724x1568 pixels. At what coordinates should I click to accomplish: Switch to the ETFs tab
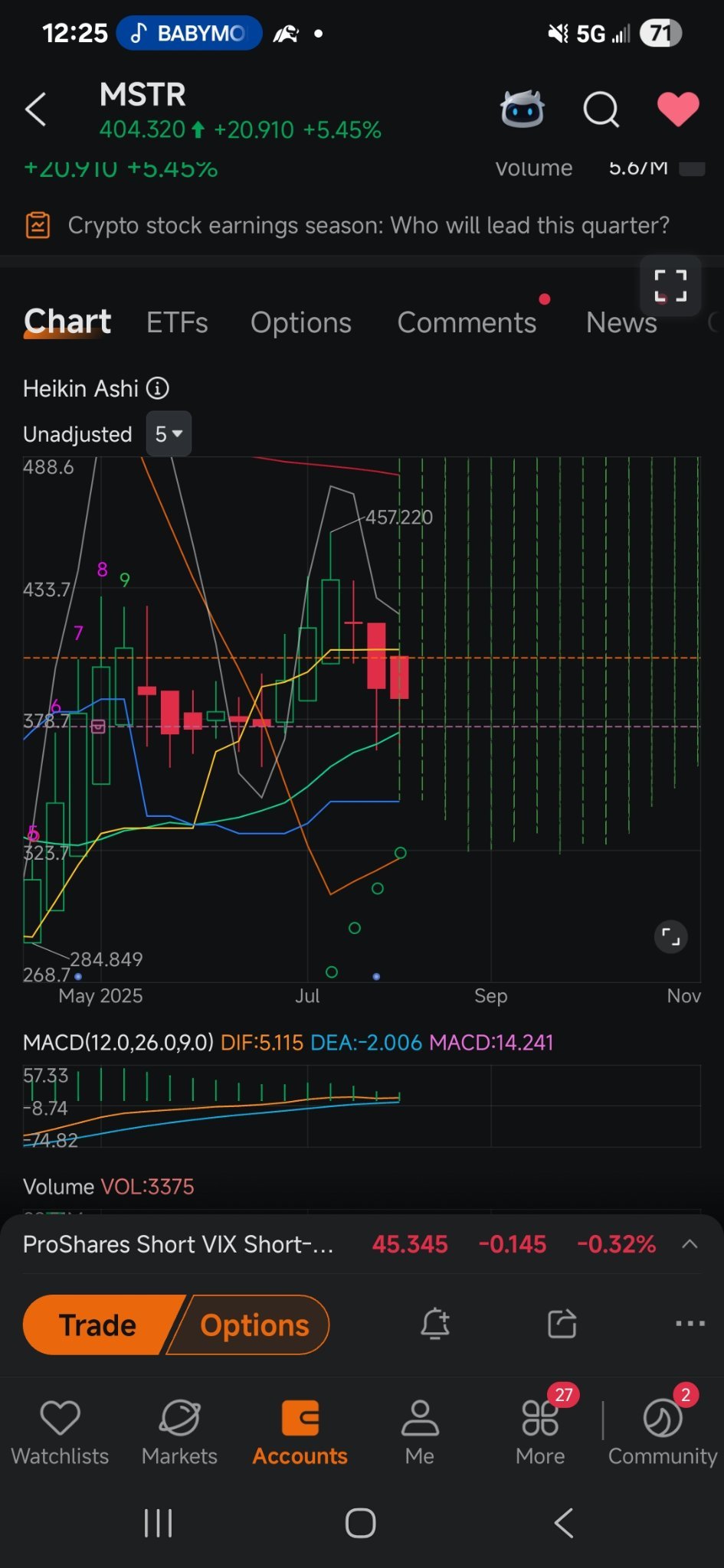pyautogui.click(x=177, y=322)
